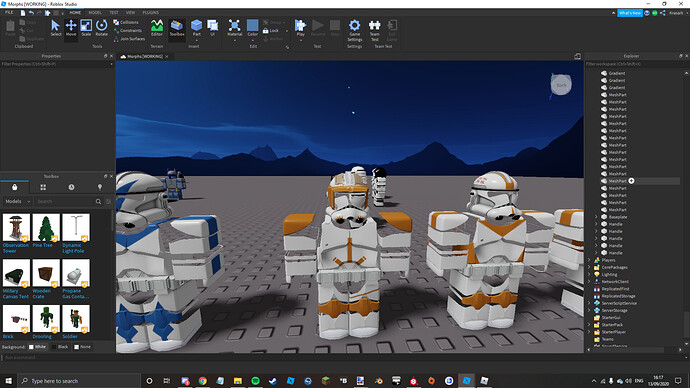Expand the ServerStorage node
Image resolution: width=690 pixels, height=388 pixels.
[x=589, y=310]
